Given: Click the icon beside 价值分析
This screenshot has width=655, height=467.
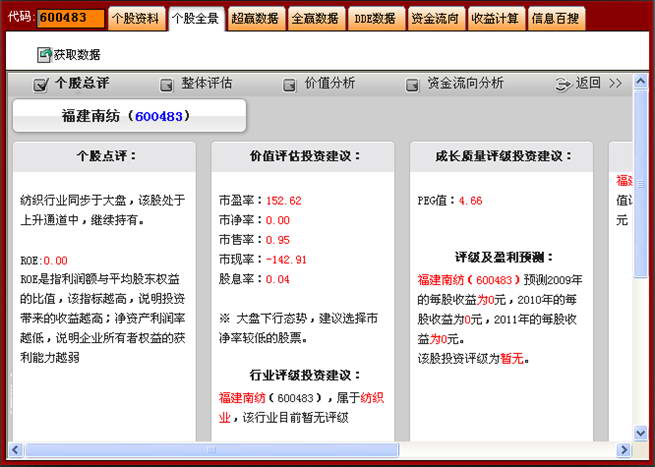Looking at the screenshot, I should point(289,85).
